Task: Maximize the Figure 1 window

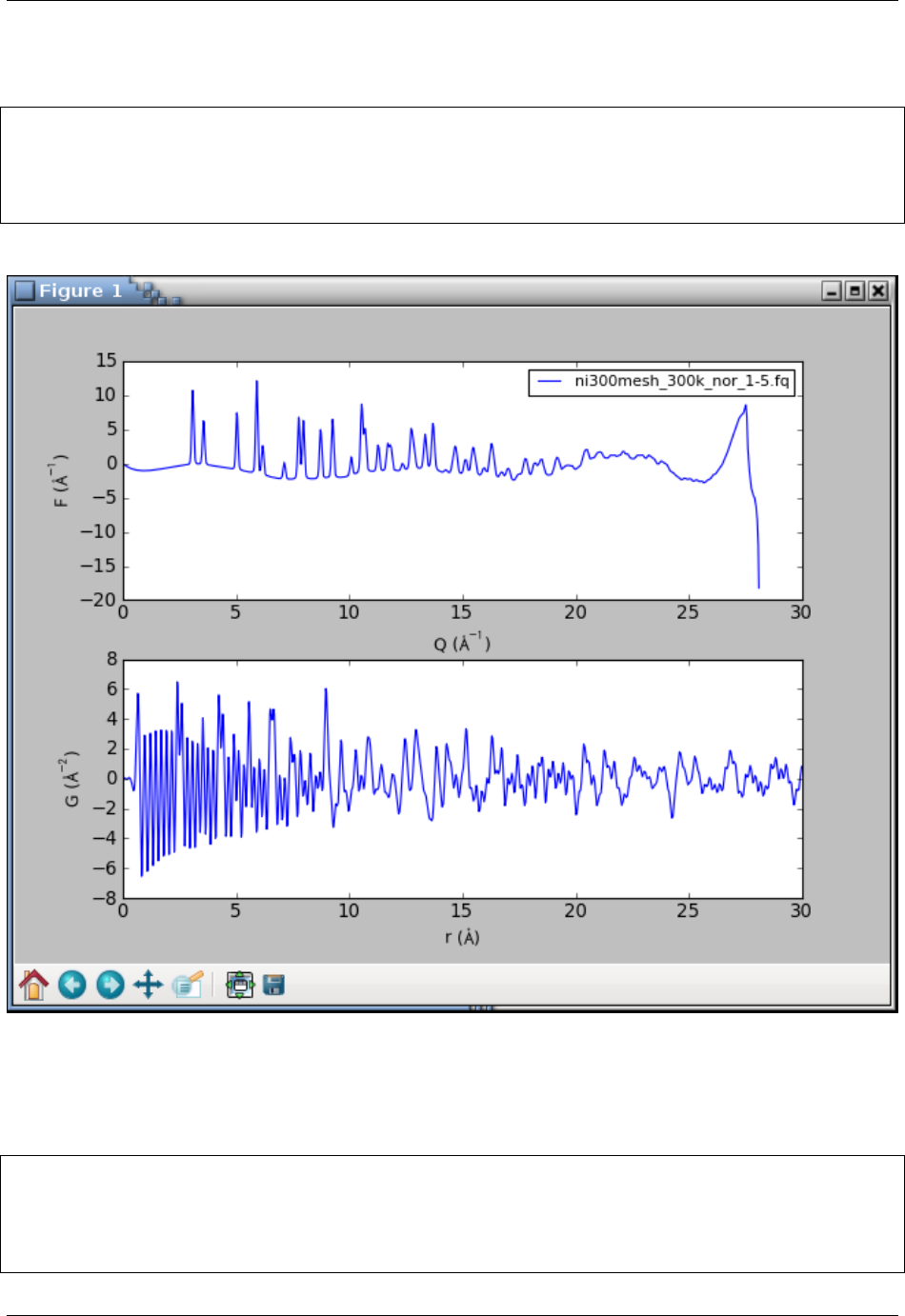Action: 855,290
